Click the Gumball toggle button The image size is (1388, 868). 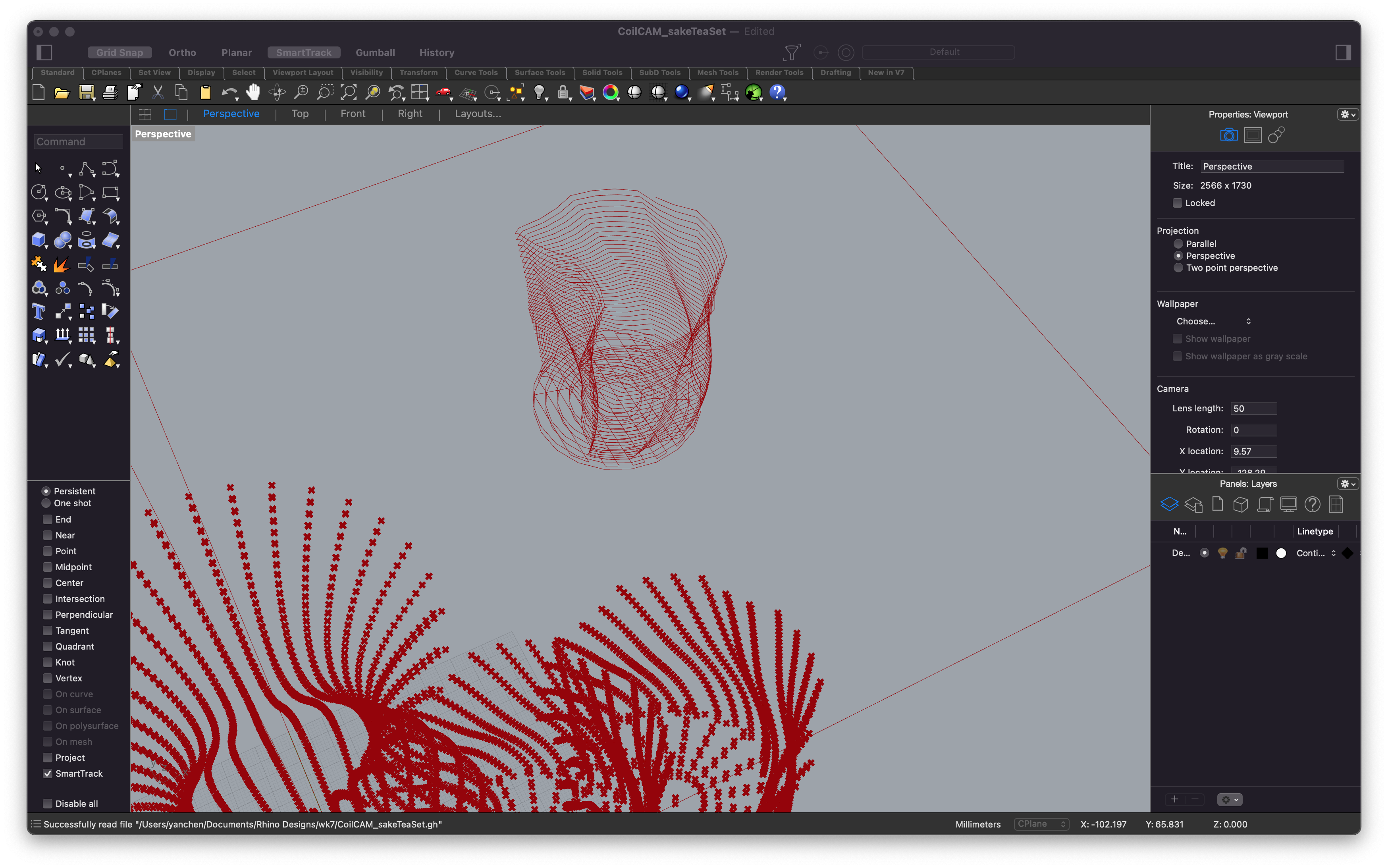pyautogui.click(x=375, y=52)
